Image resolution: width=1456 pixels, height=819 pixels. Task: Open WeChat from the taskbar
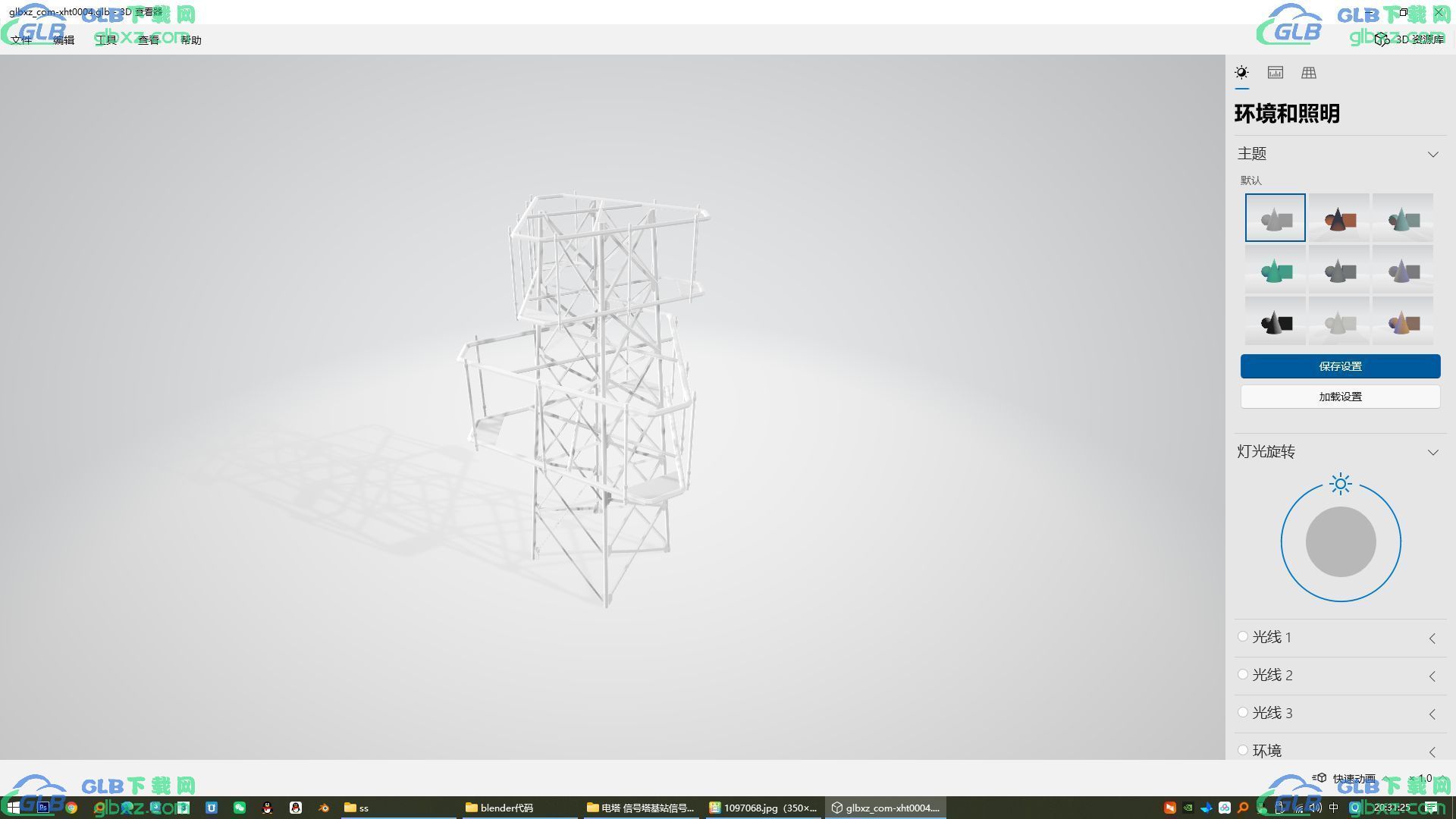coord(240,808)
